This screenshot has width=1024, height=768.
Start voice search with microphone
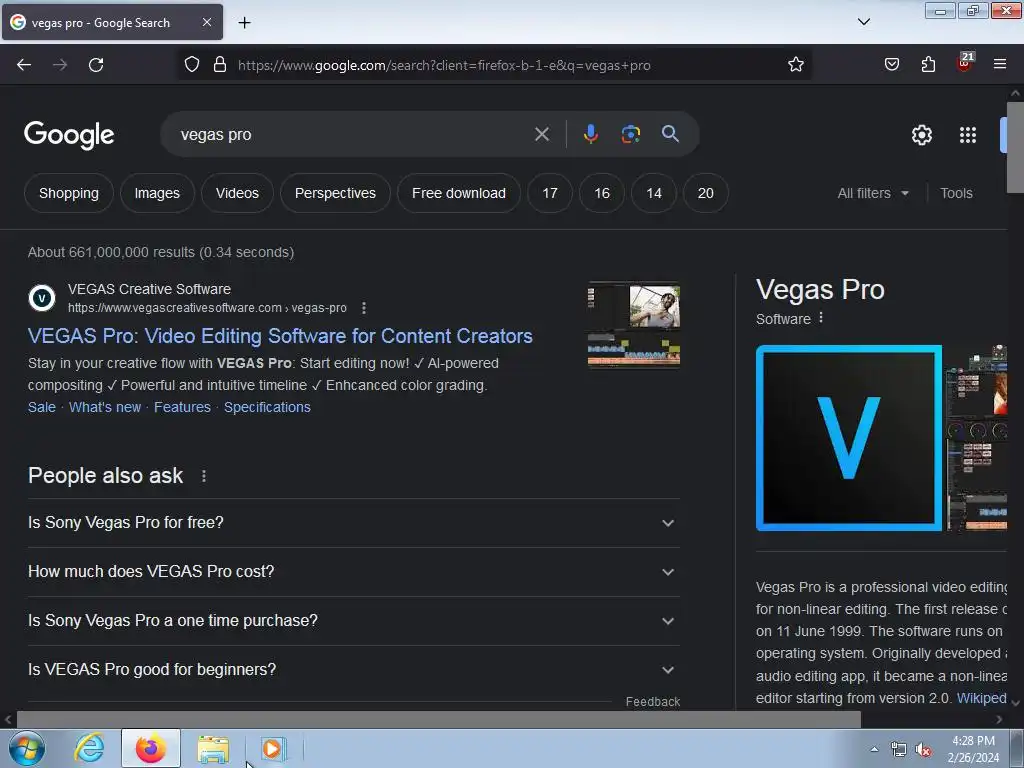point(590,135)
